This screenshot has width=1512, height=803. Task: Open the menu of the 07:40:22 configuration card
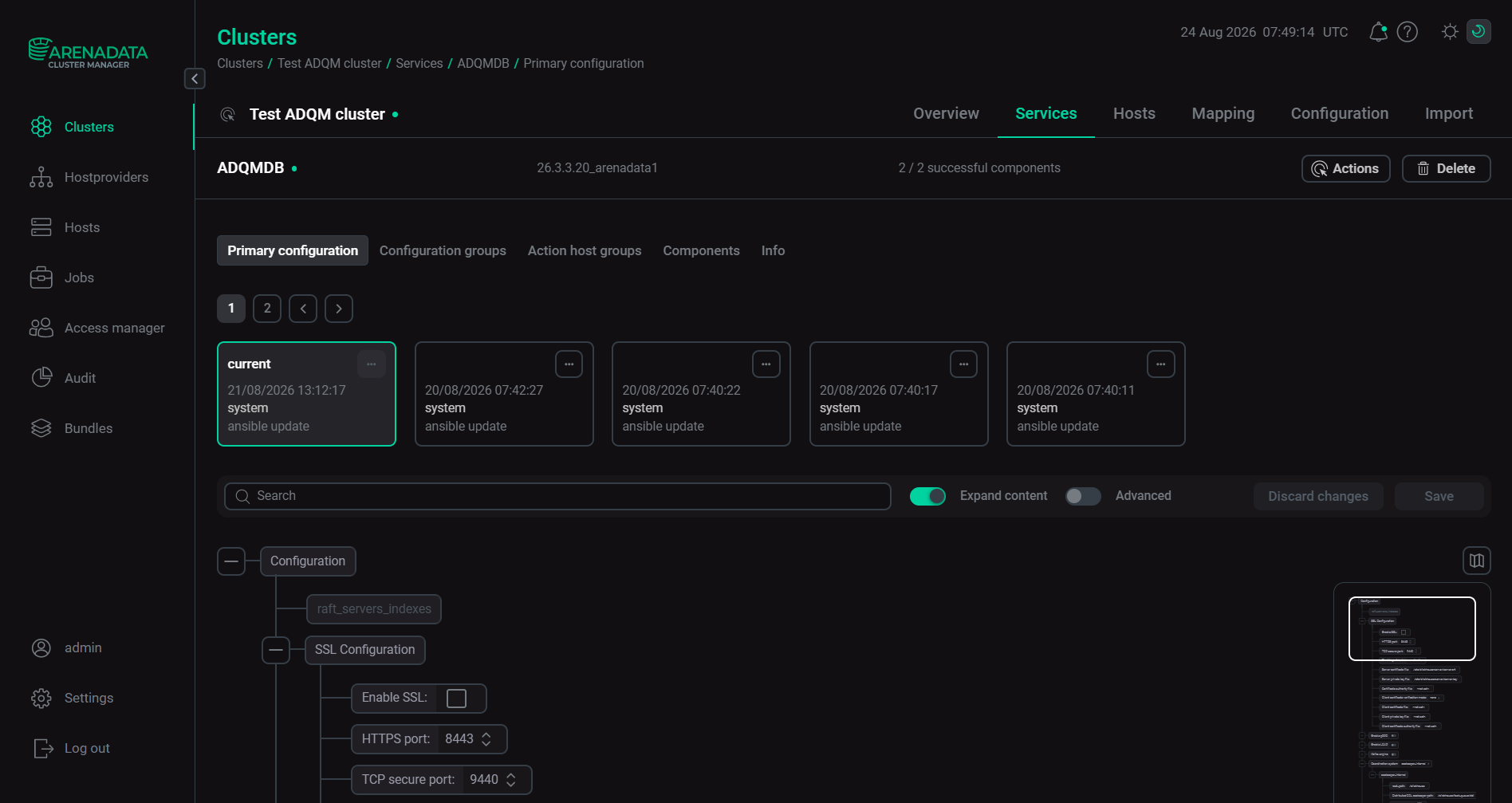[766, 364]
